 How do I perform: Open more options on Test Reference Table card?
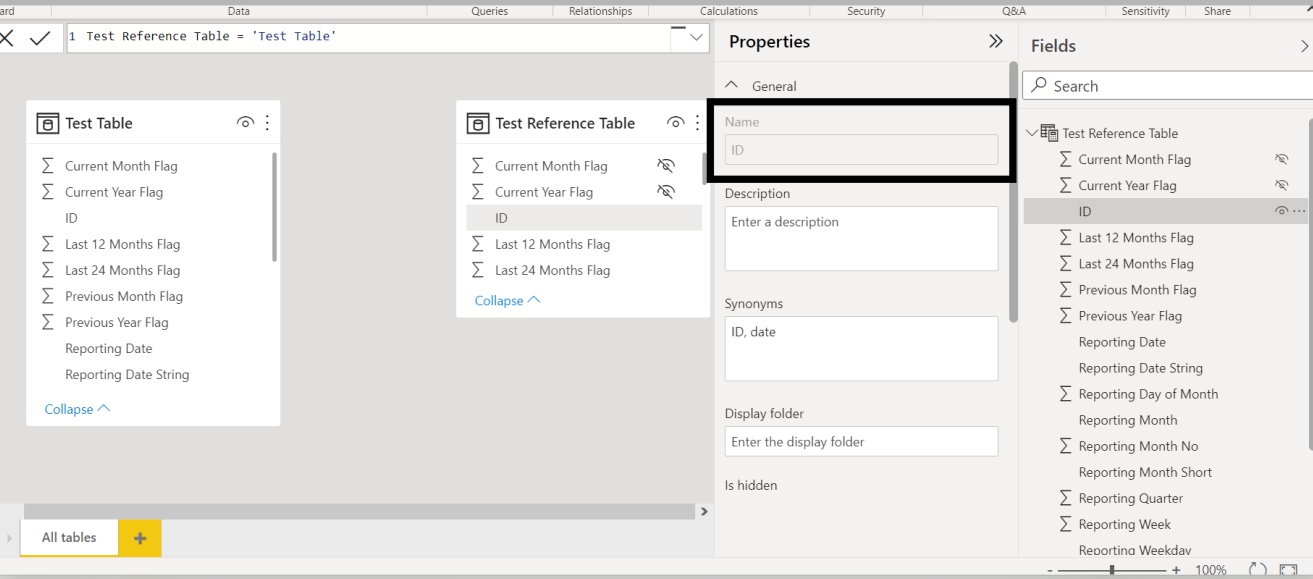pos(697,123)
